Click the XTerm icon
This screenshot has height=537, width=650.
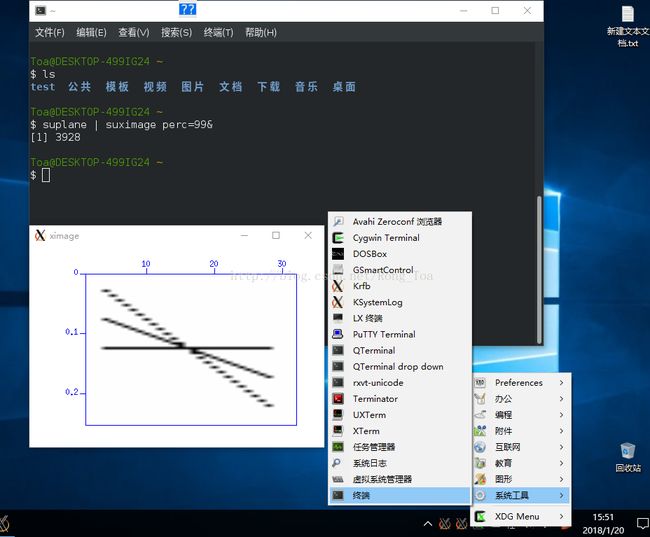point(338,431)
